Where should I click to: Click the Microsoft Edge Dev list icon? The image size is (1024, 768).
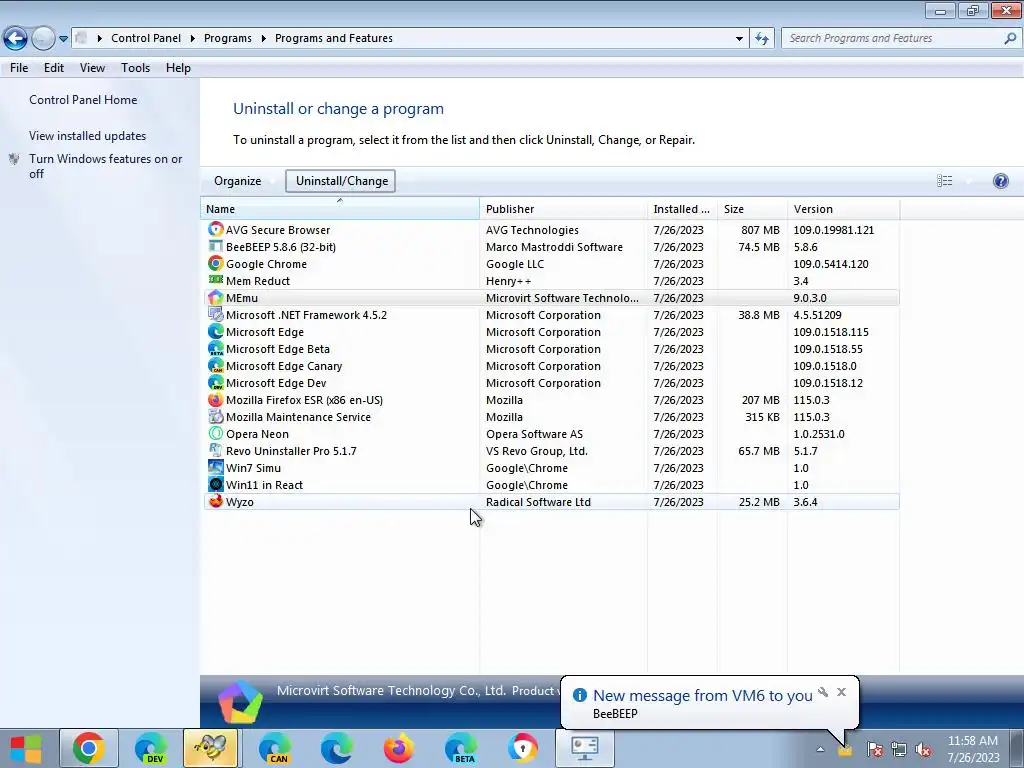pyautogui.click(x=216, y=382)
